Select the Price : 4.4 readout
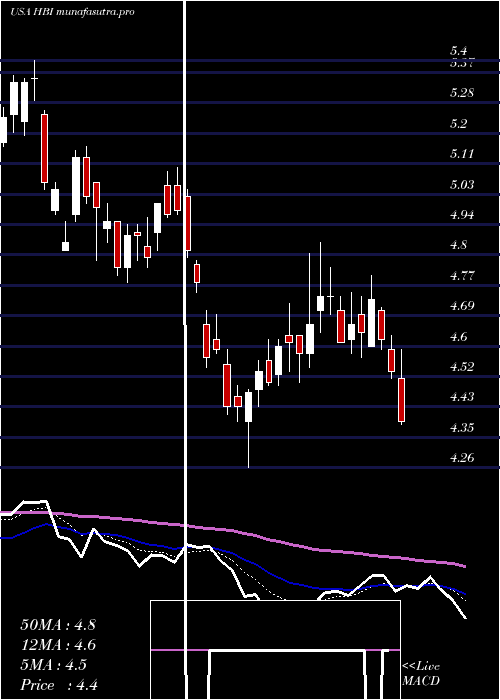 (x=59, y=685)
